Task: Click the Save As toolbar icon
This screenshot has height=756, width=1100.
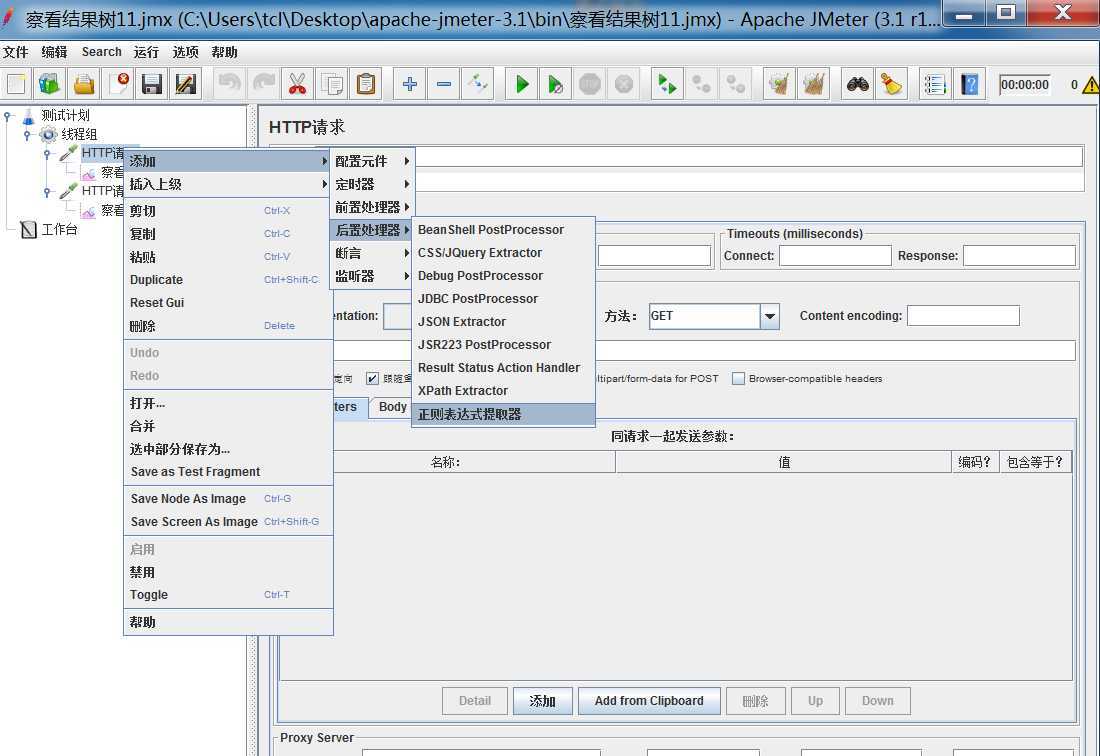Action: (x=186, y=85)
